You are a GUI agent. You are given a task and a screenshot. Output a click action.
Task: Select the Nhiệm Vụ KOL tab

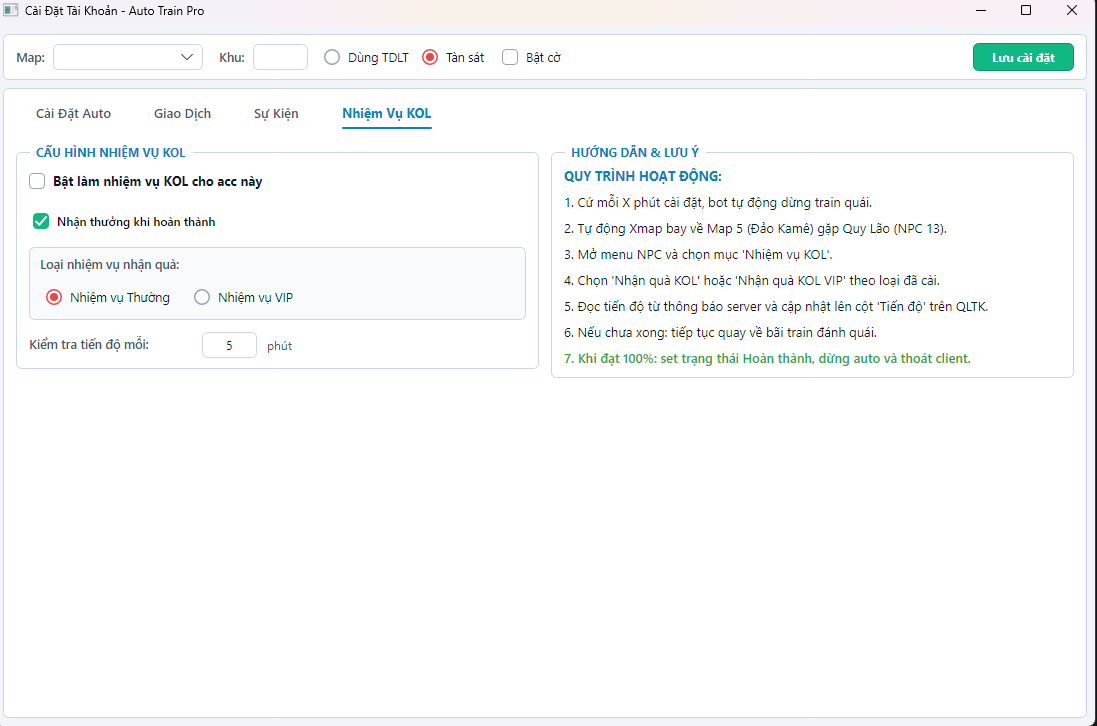(387, 113)
